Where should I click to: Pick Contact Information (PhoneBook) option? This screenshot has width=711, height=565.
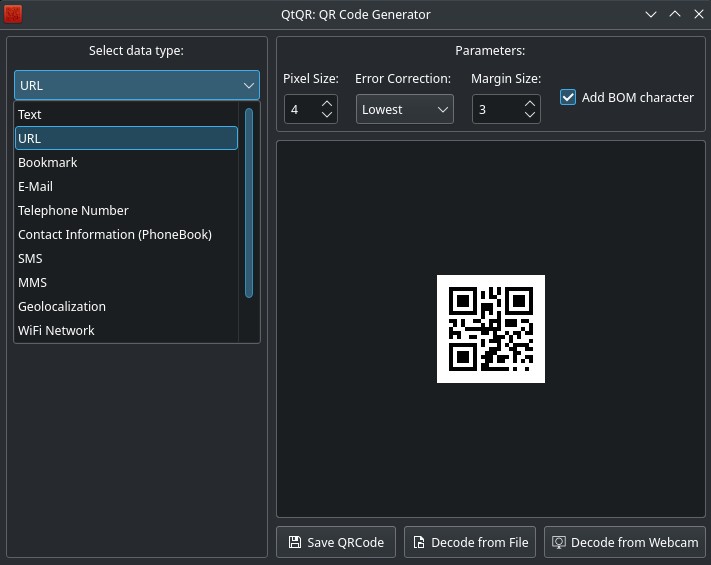click(x=126, y=234)
